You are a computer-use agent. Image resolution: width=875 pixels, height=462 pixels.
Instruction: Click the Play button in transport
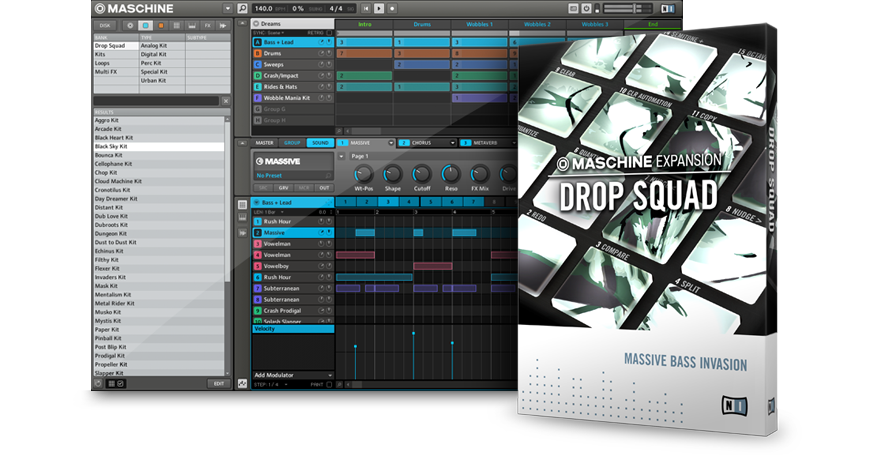[x=379, y=8]
